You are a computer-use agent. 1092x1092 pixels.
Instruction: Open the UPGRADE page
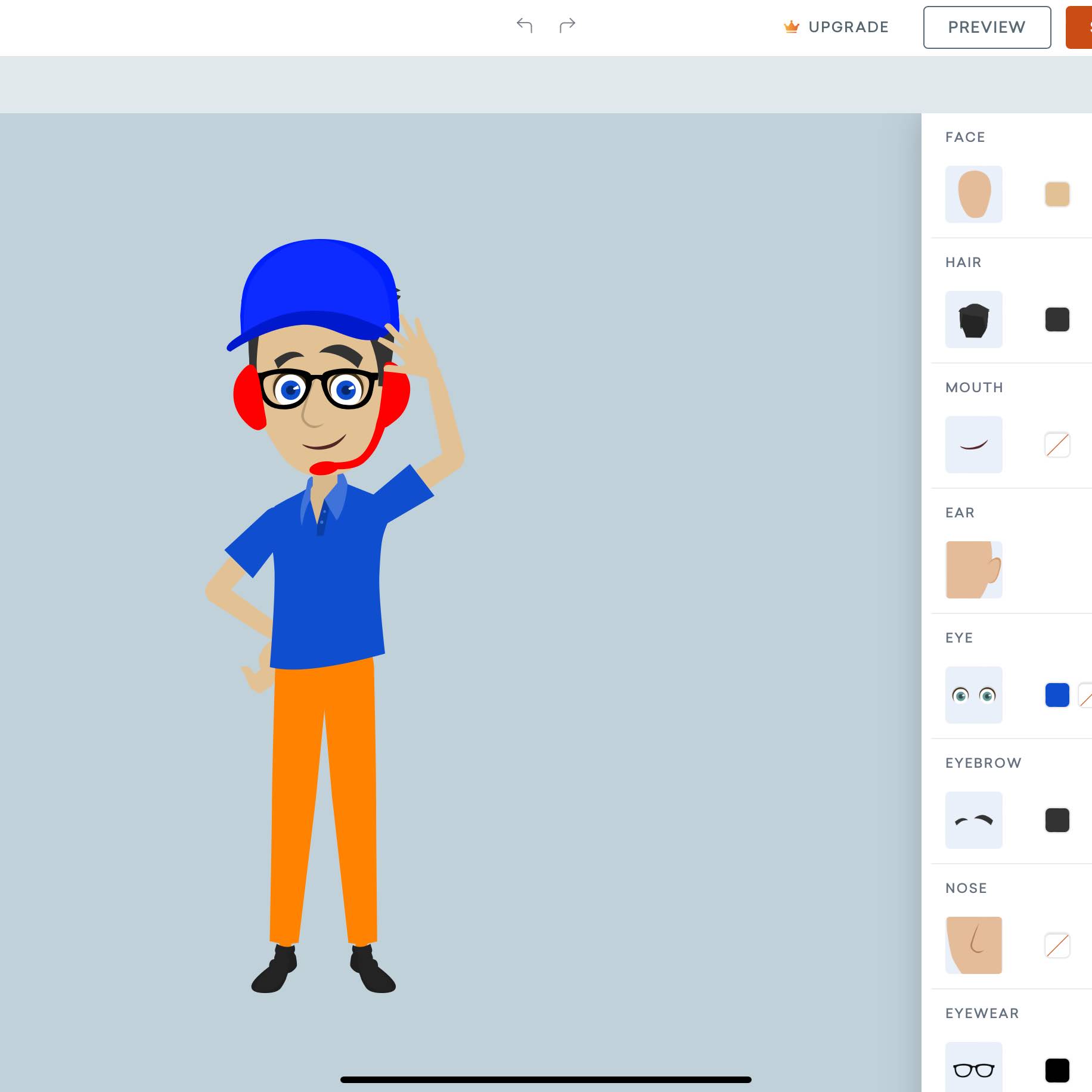(x=836, y=27)
